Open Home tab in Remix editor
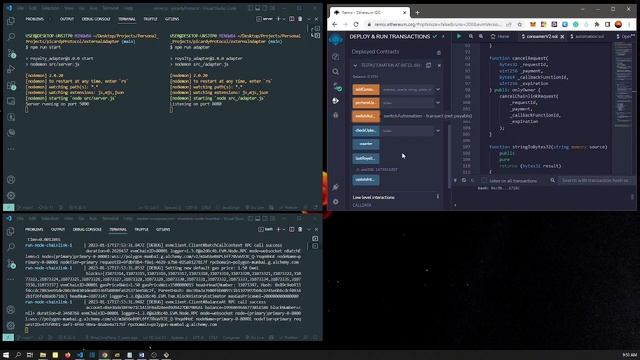 click(500, 36)
